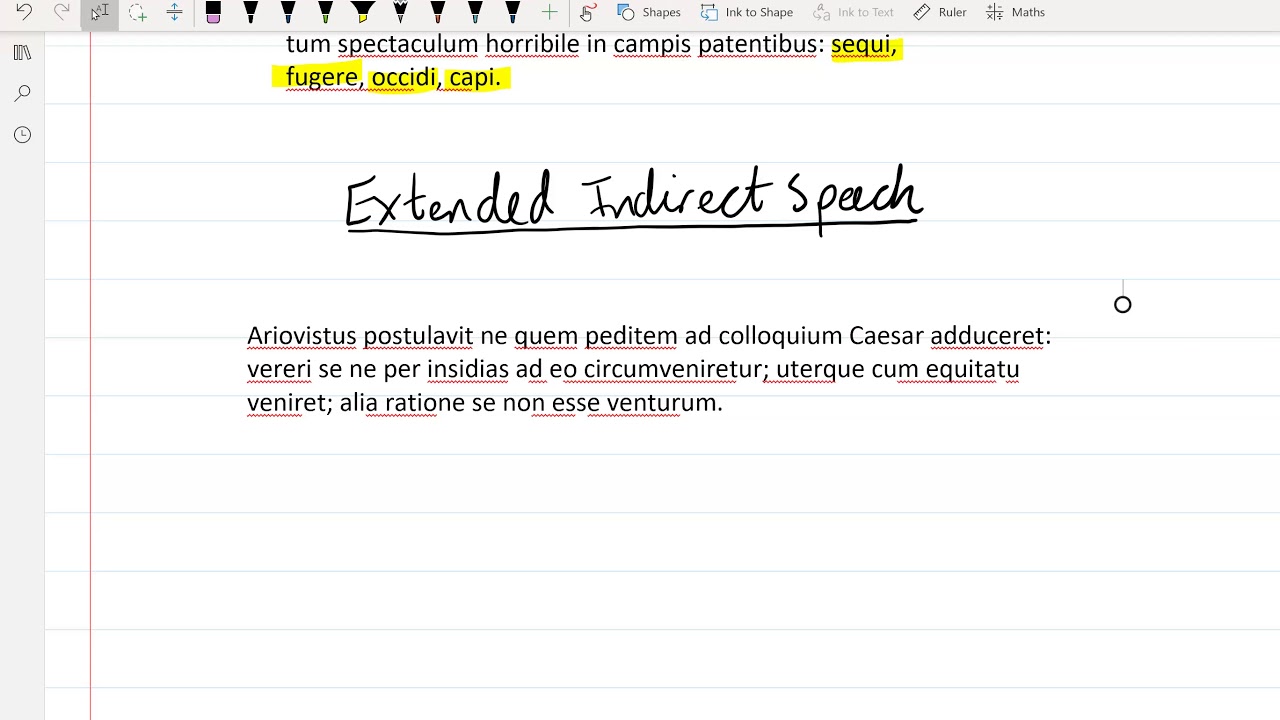This screenshot has height=720, width=1280.
Task: Click the word 'Ariovistus' in the paragraph
Action: point(301,336)
